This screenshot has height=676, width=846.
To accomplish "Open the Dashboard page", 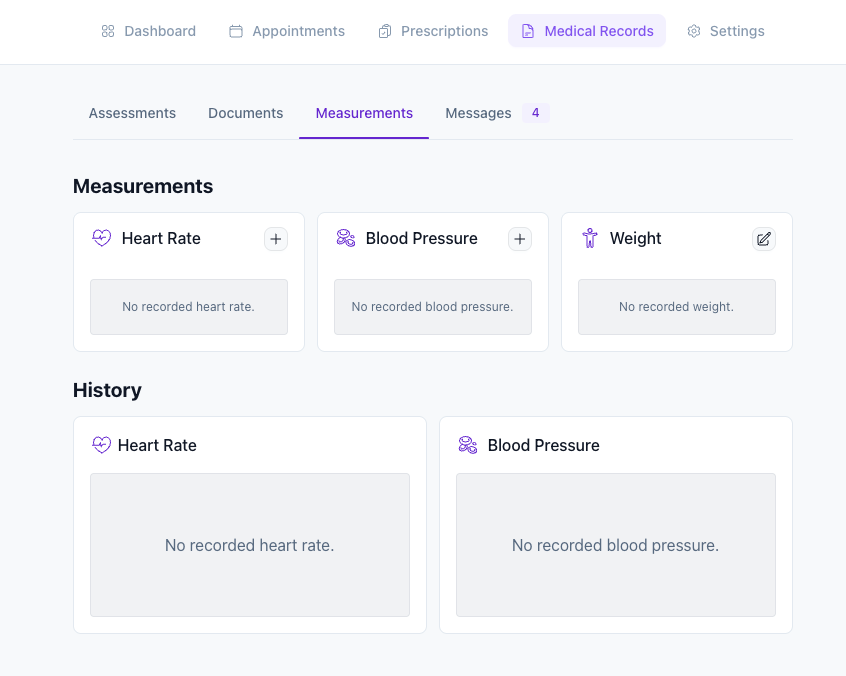I will tap(148, 31).
